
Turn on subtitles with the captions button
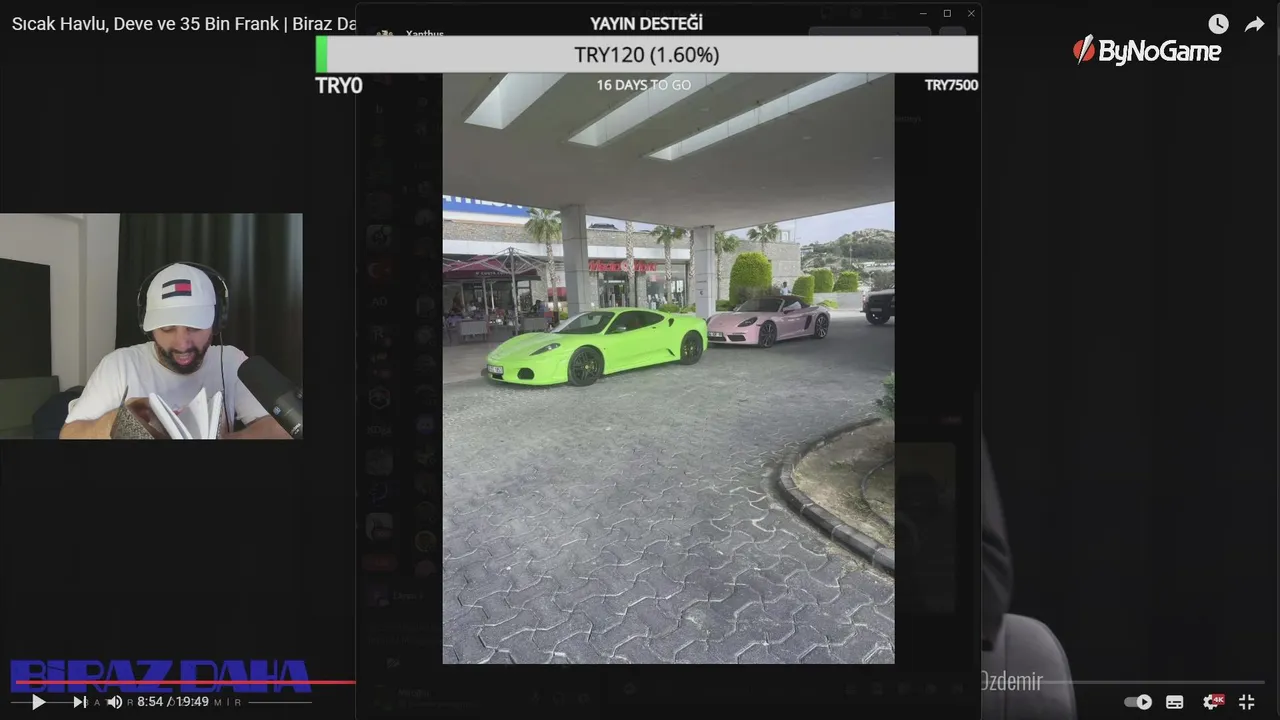coord(1175,702)
